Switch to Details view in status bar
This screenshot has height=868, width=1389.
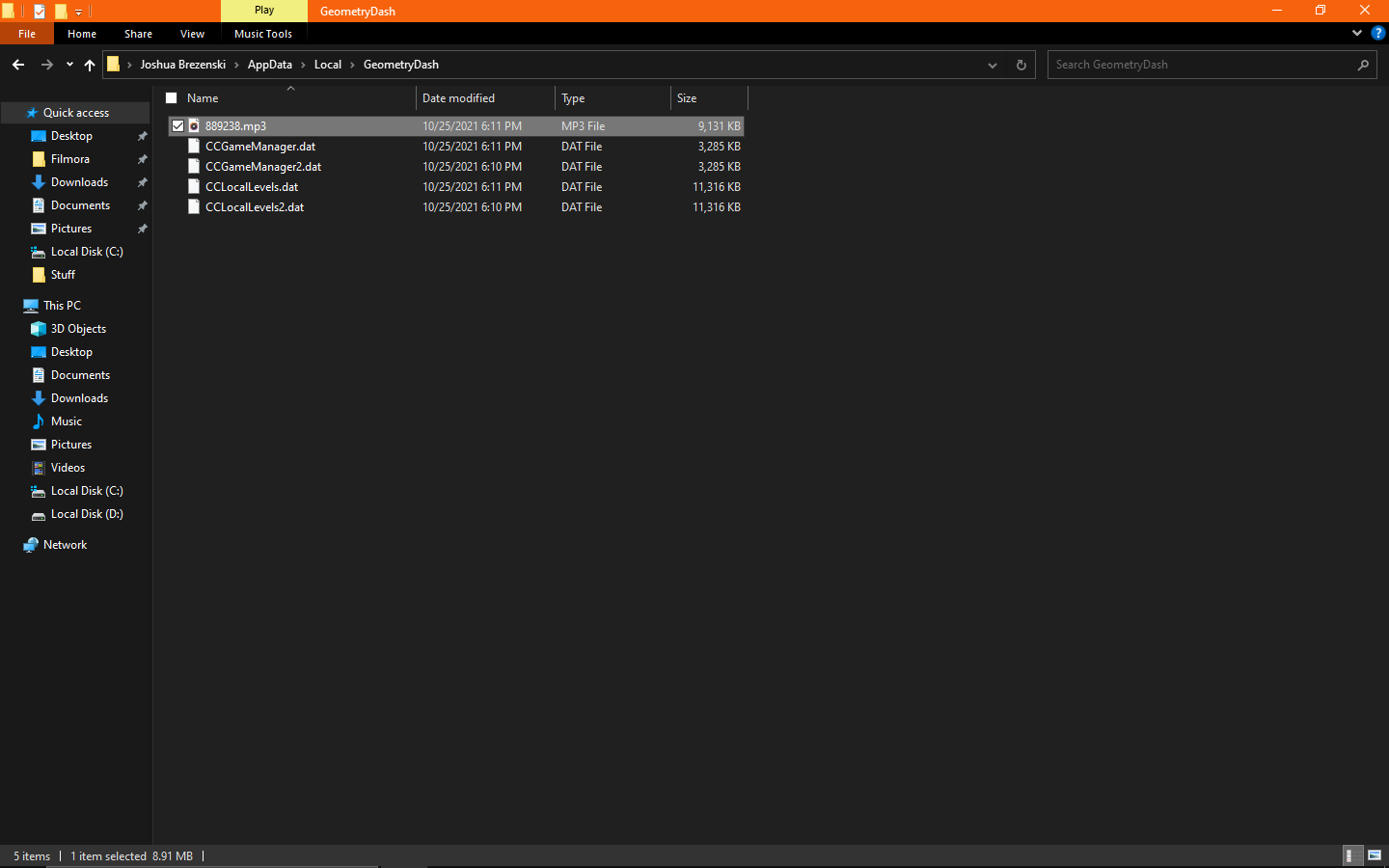[x=1353, y=855]
